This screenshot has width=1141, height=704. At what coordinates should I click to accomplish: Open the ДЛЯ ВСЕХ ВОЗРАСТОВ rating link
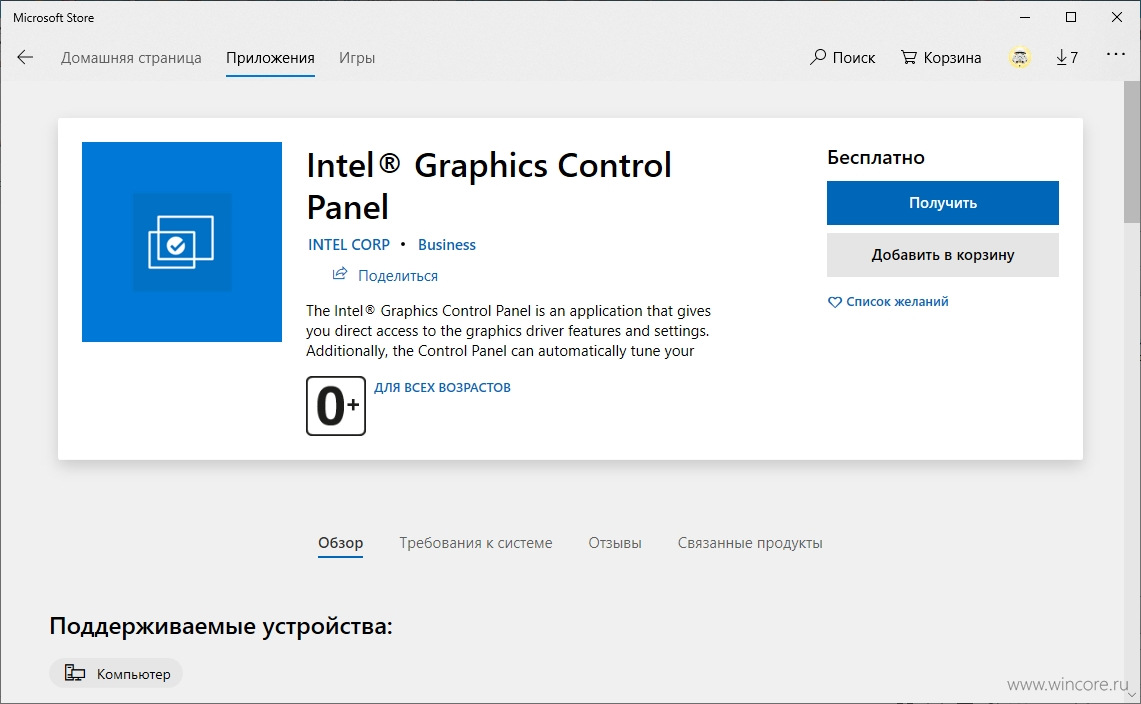coord(442,387)
